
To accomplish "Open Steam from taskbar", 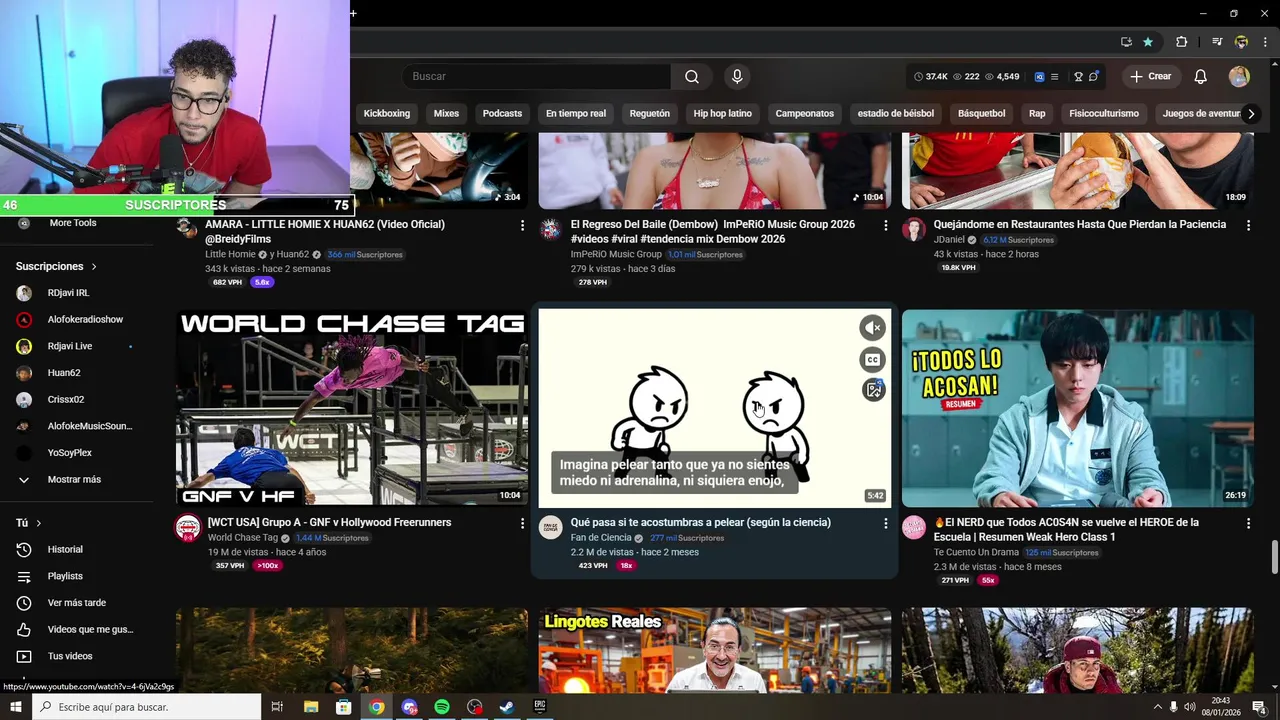I will click(507, 707).
